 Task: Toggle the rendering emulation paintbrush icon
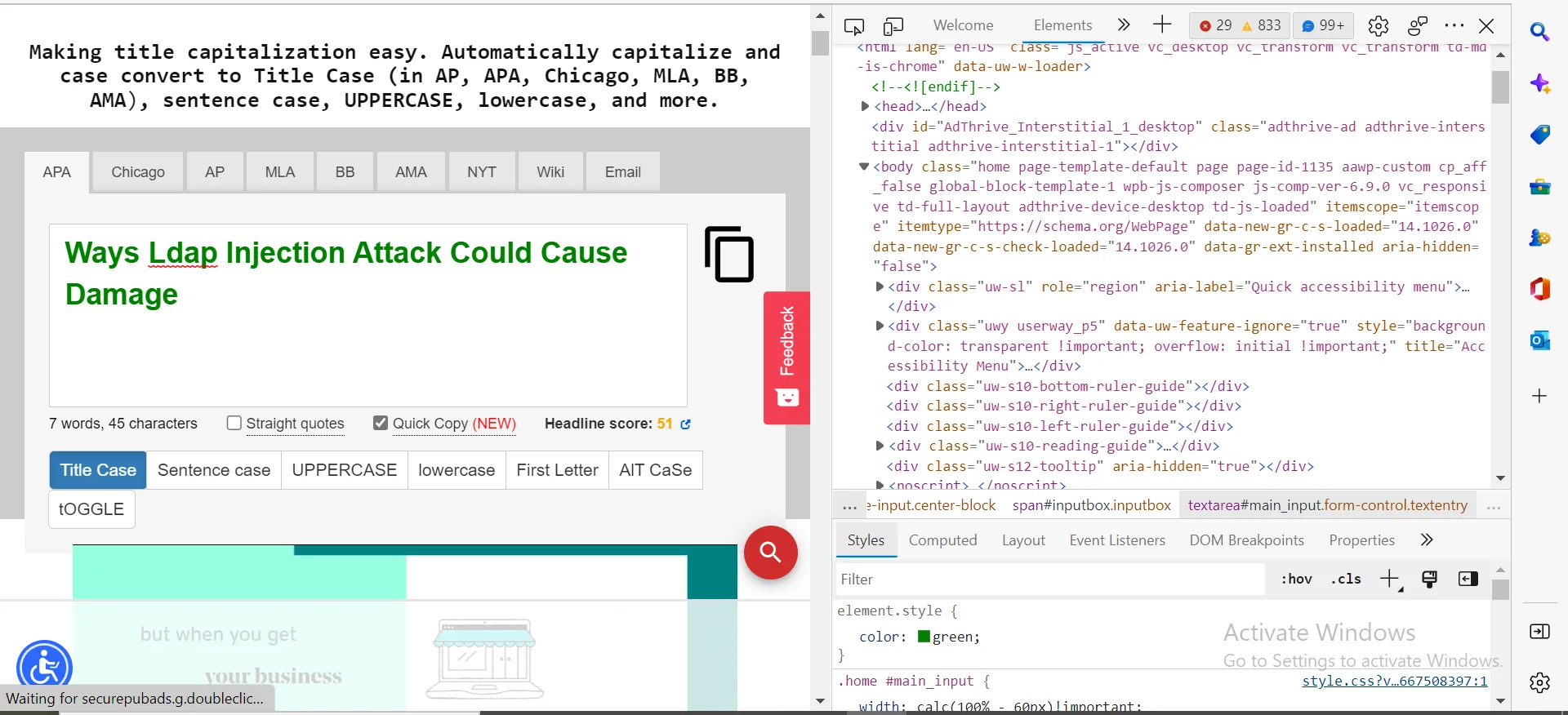pyautogui.click(x=1429, y=580)
